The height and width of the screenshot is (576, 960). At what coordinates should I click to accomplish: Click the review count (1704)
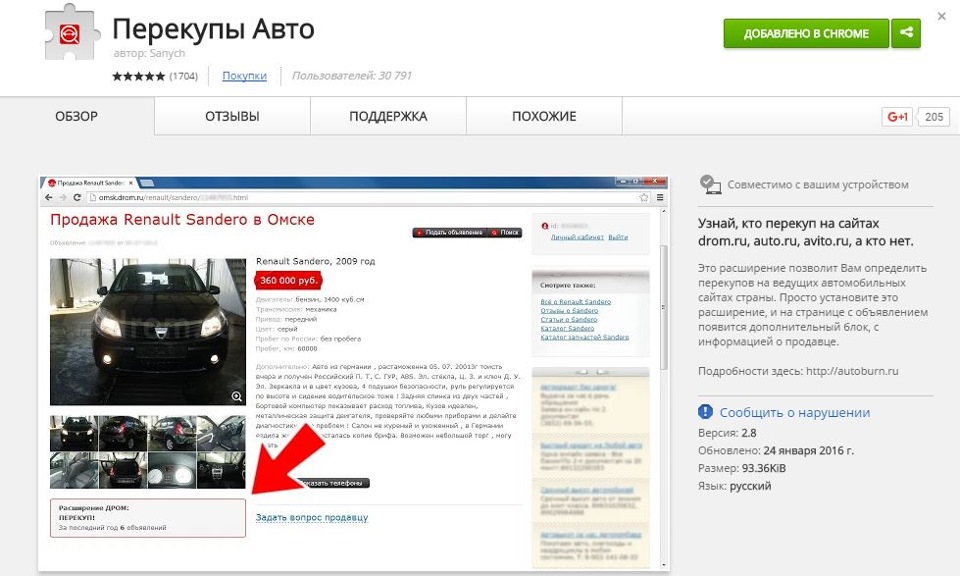(x=183, y=76)
